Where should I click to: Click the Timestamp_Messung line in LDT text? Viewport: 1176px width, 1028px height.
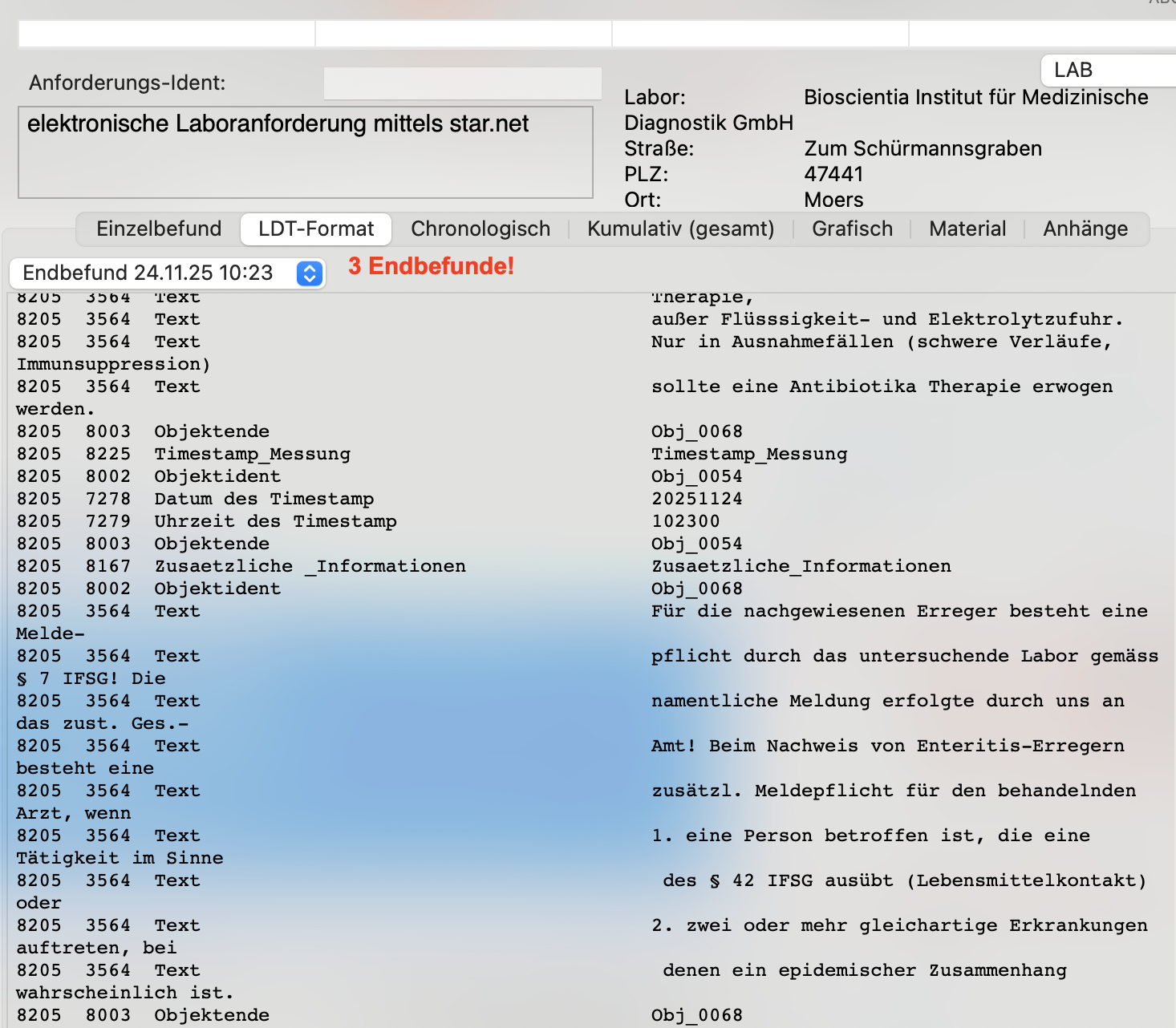[432, 454]
